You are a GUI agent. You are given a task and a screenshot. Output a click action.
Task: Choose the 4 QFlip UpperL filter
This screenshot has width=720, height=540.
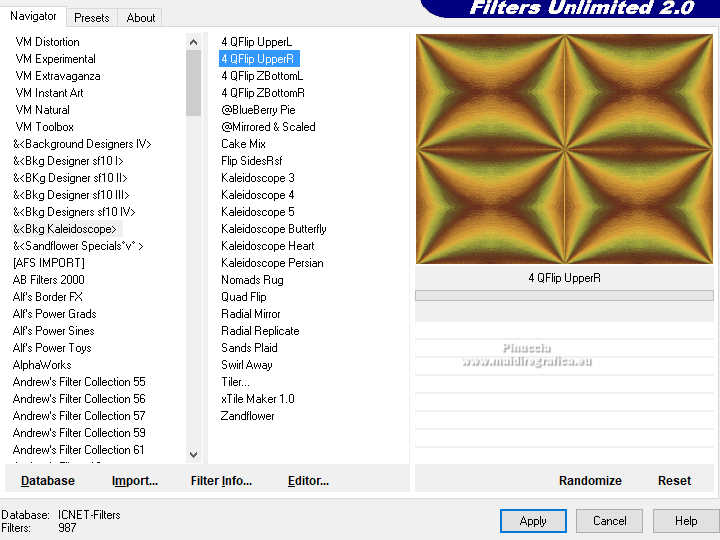pos(256,42)
